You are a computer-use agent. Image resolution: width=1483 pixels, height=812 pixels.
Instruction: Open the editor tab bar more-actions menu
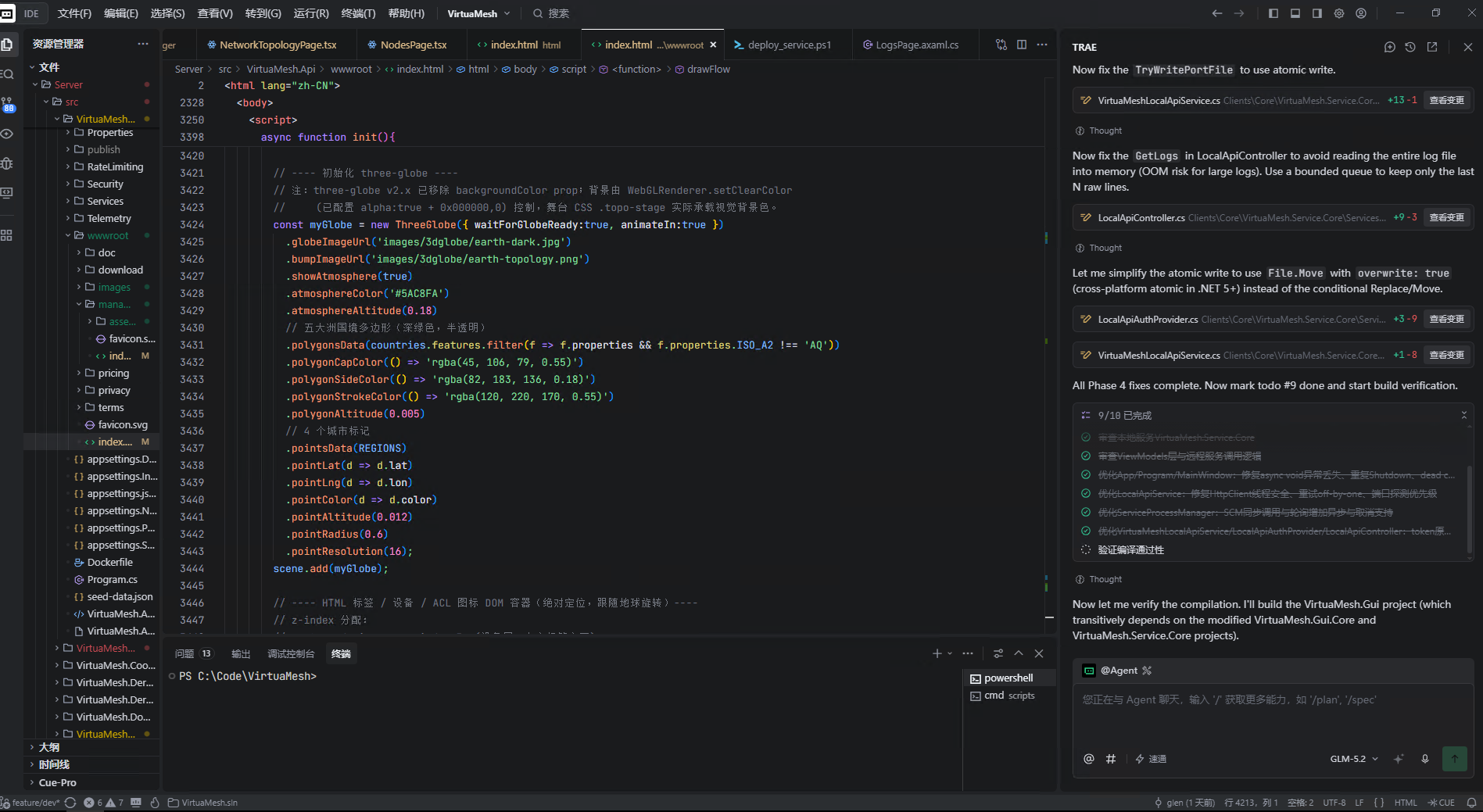point(1042,45)
